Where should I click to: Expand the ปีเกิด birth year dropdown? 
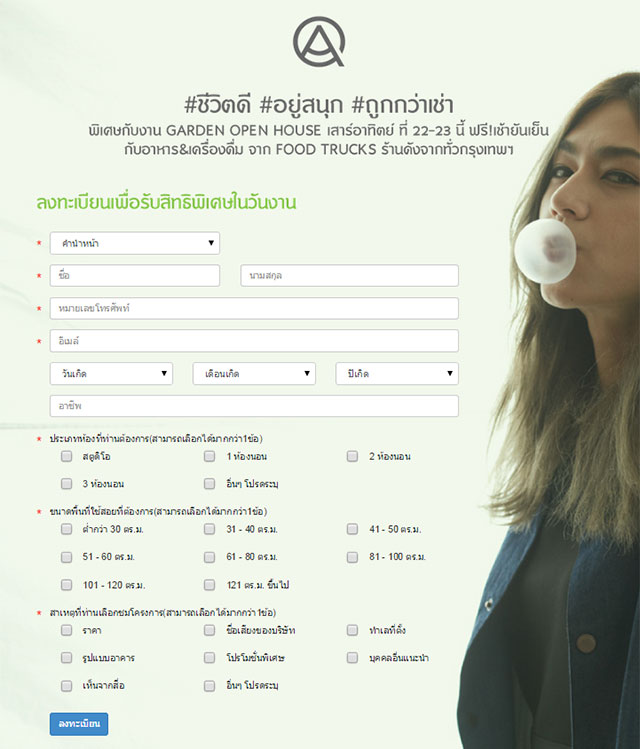coord(397,374)
